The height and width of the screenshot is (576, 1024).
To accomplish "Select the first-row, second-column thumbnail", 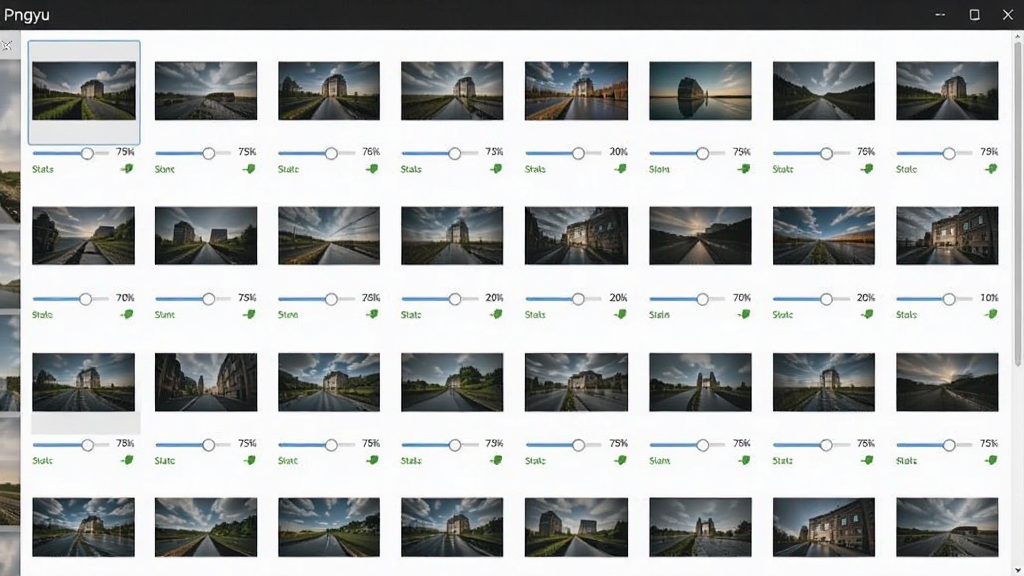I will click(x=206, y=91).
